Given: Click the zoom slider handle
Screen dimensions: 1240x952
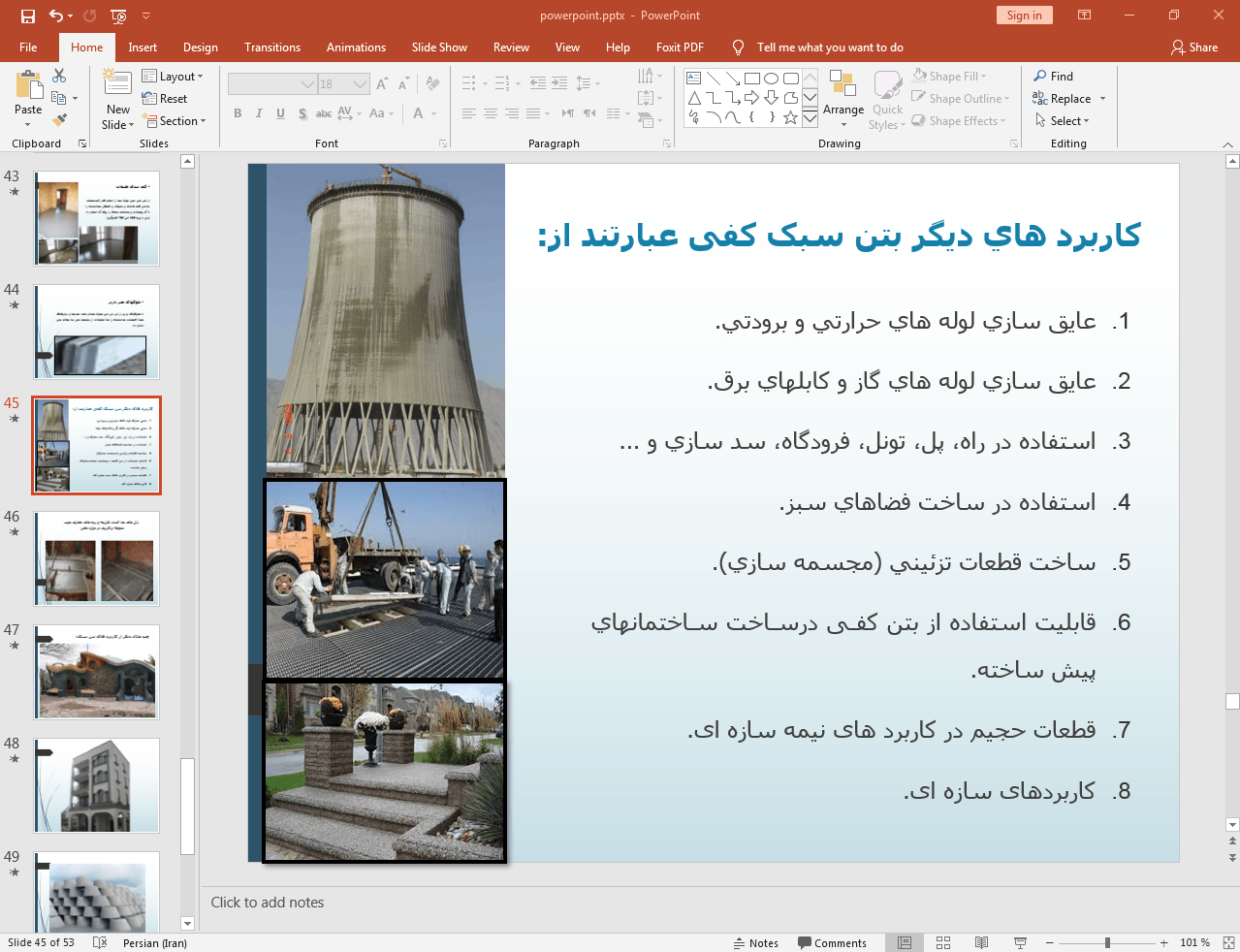Looking at the screenshot, I should click(1107, 942).
